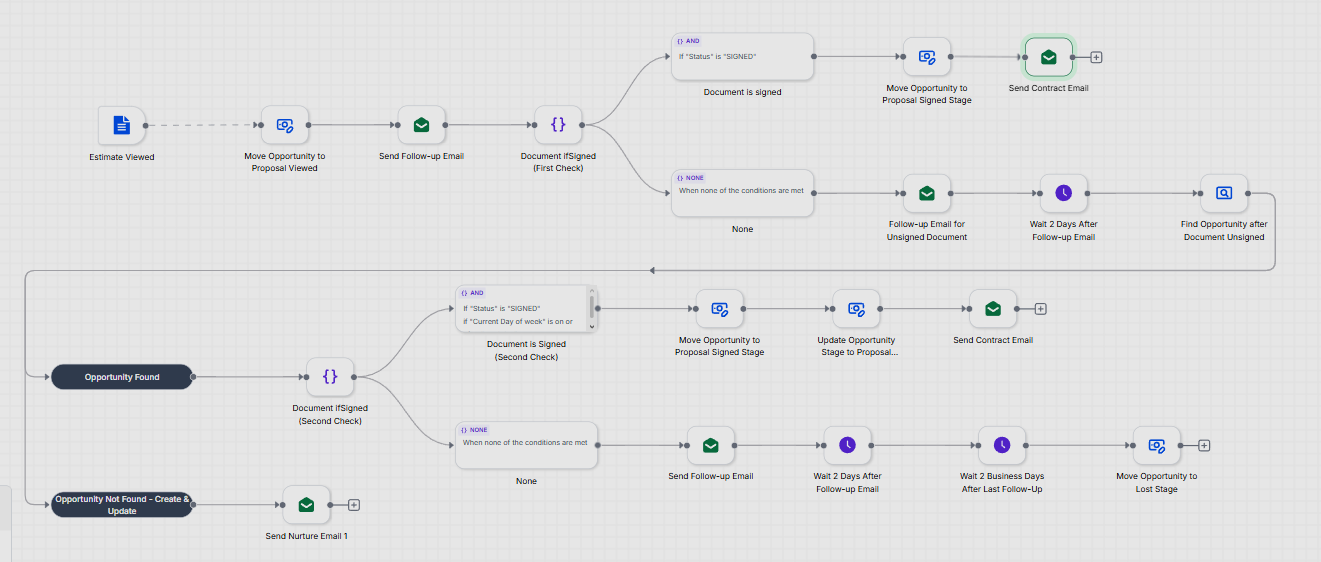Screen dimensions: 1321x562
Task: Open Find Opportunity after Document Unsigned node
Action: (x=1224, y=193)
